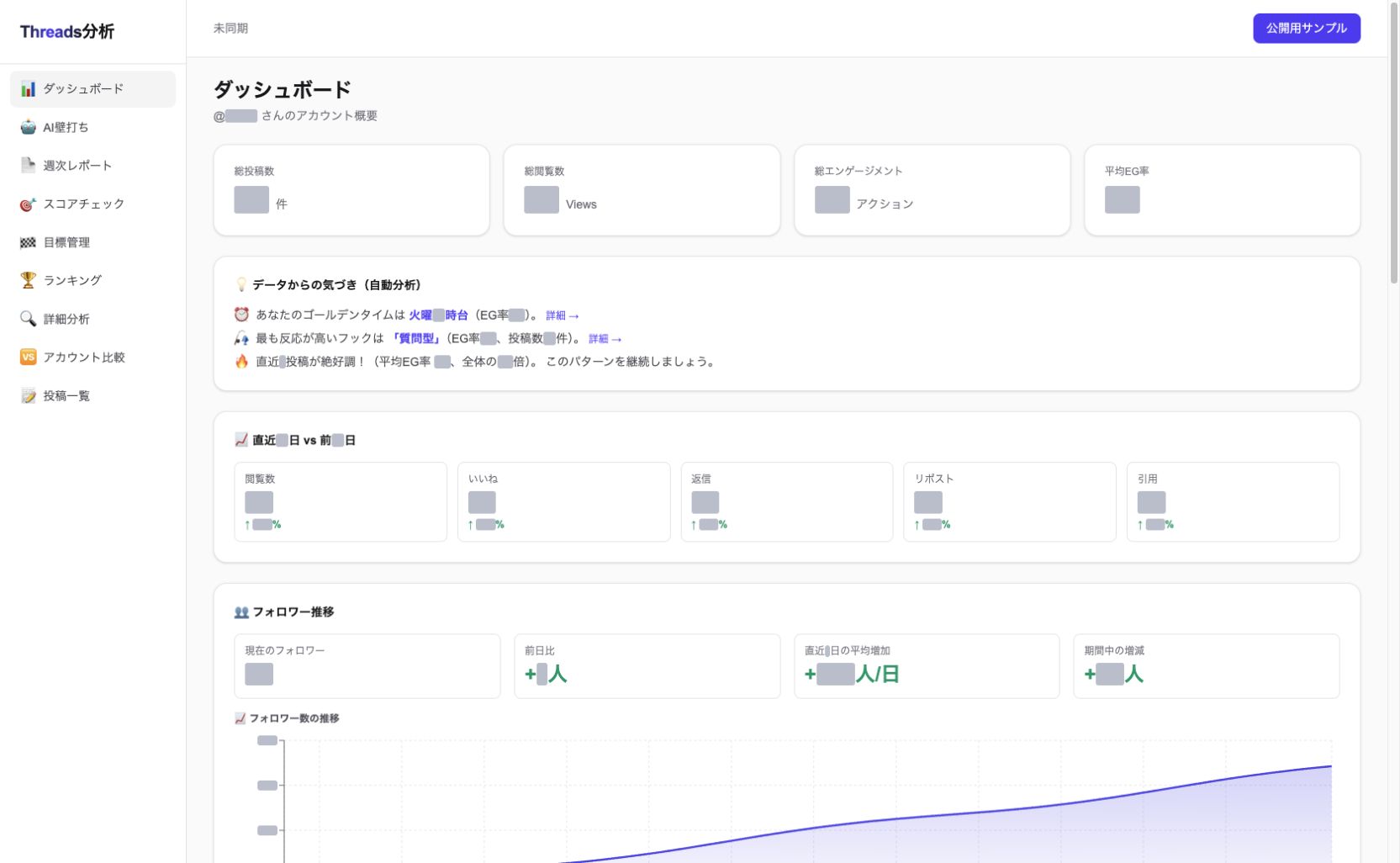The width and height of the screenshot is (1400, 863).
Task: Click the lightbulb icon beside データからの気づき
Action: click(241, 284)
